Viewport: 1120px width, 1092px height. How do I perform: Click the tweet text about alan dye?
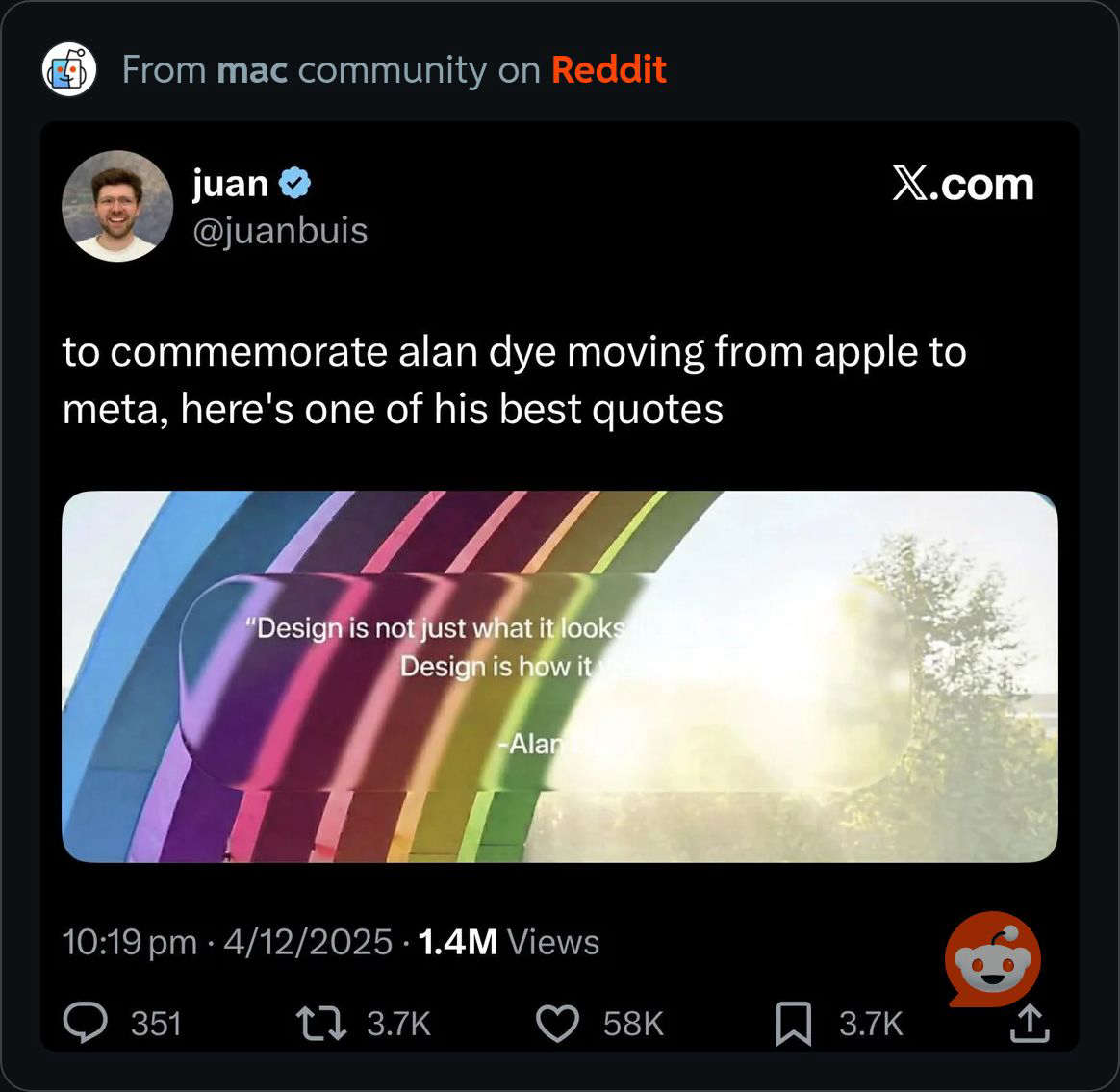click(x=514, y=380)
